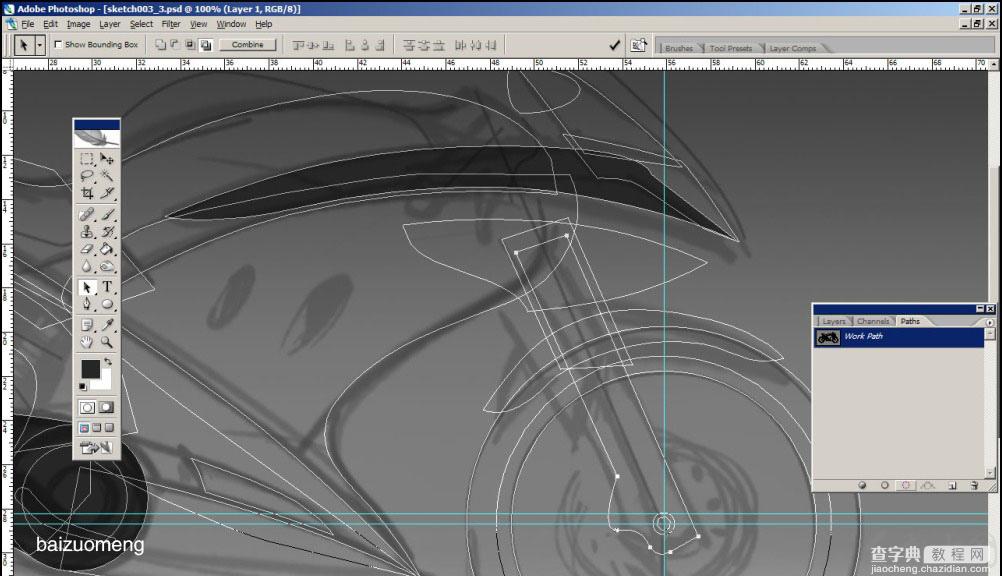The width and height of the screenshot is (1002, 576).
Task: Set Full Screen Mode without menu bar
Action: [x=109, y=428]
